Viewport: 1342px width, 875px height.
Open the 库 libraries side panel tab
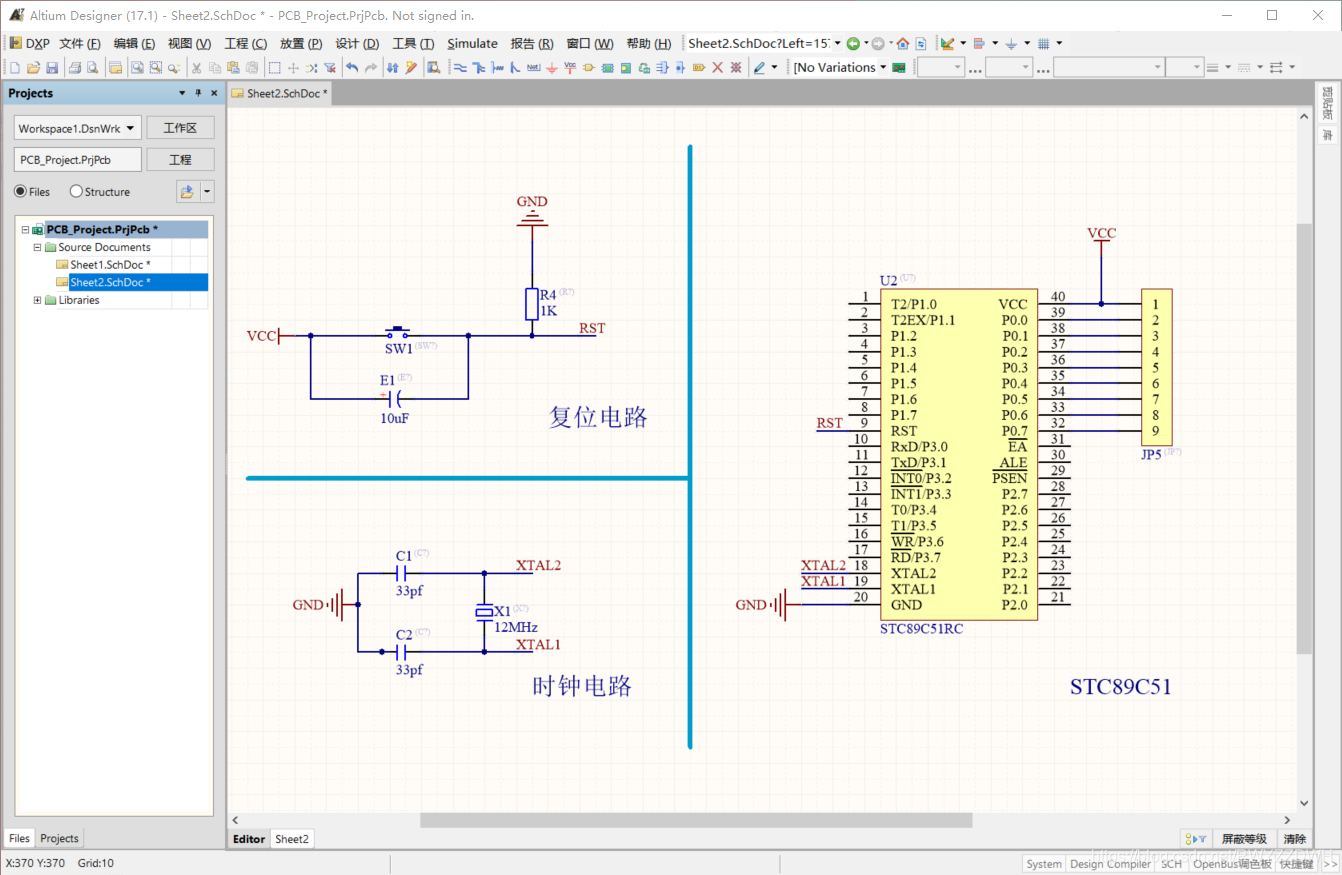[1328, 134]
